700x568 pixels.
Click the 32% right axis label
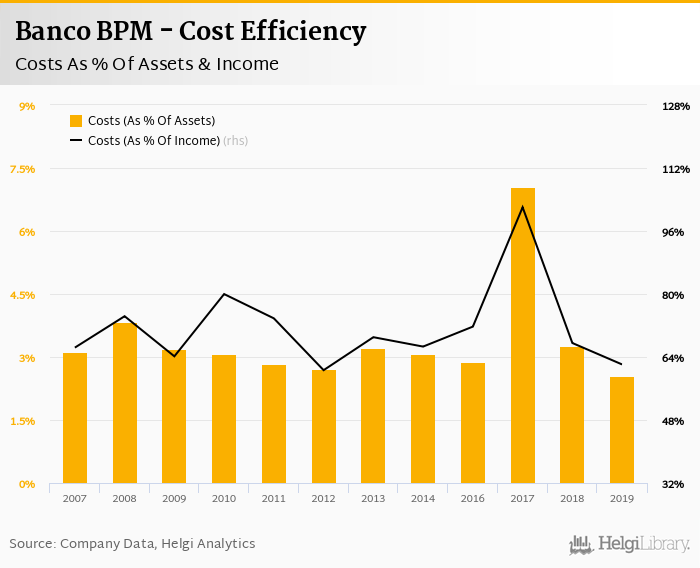(x=673, y=484)
